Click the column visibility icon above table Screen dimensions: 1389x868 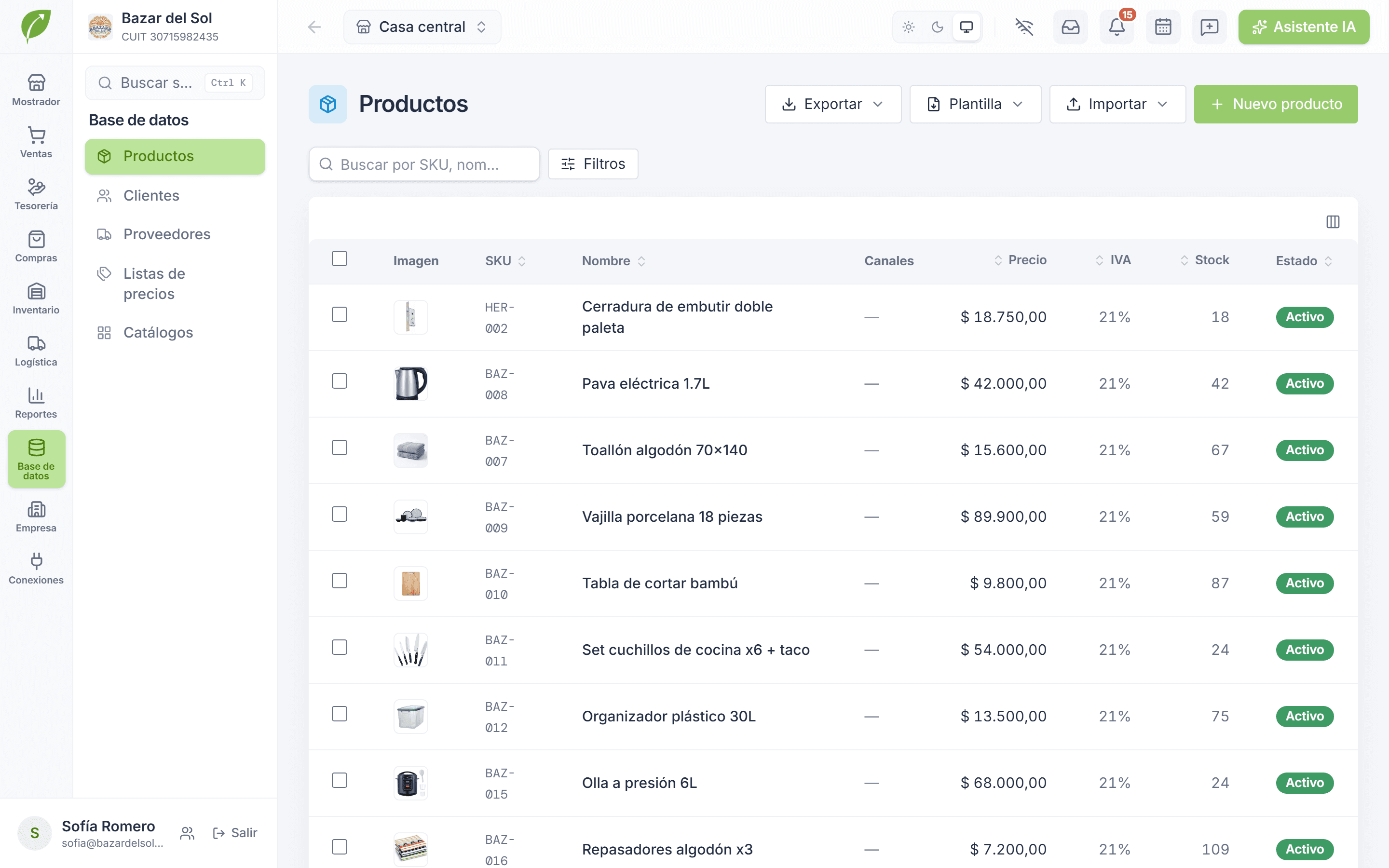[1333, 222]
